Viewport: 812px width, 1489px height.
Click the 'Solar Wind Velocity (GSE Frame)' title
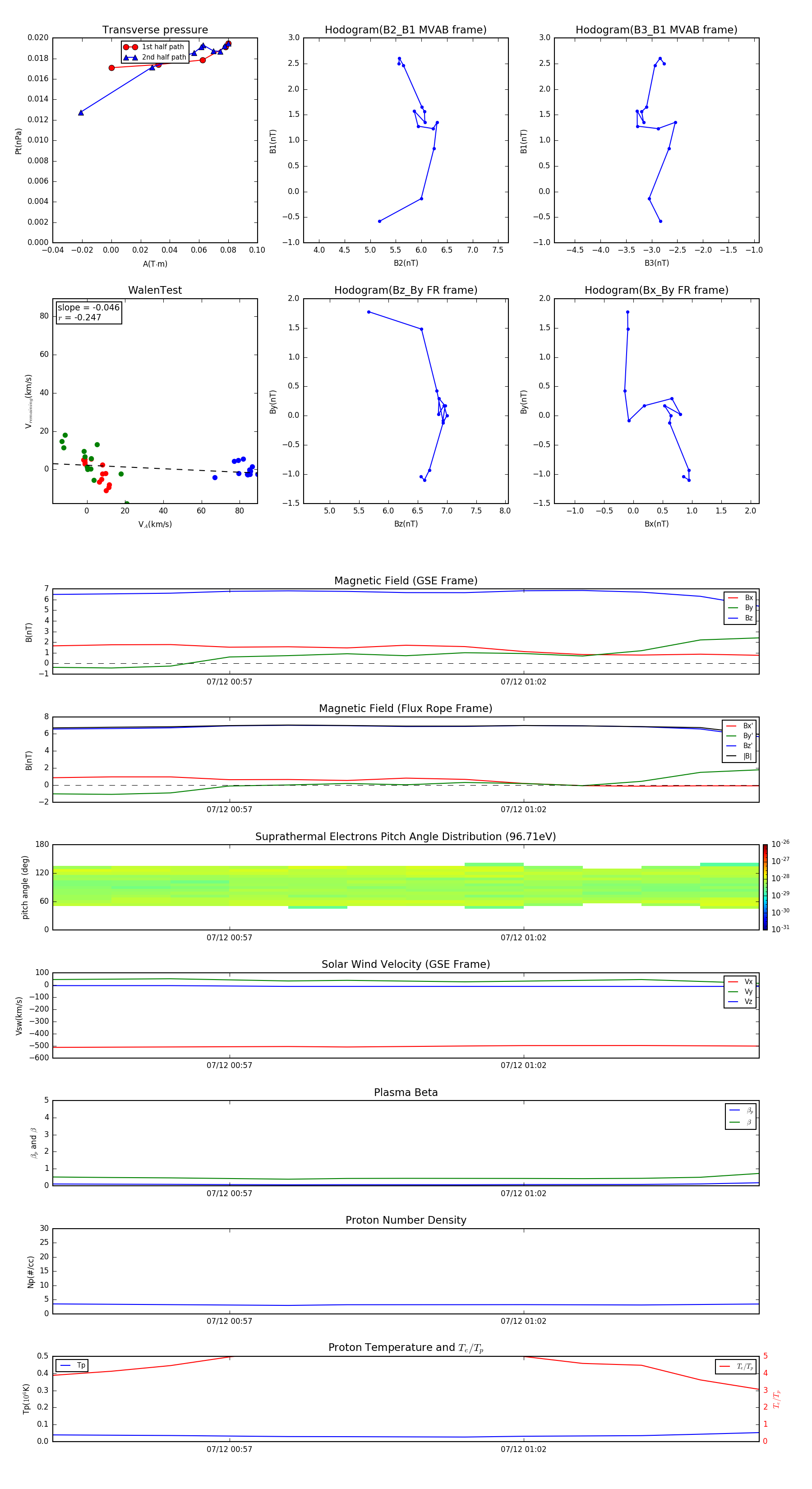click(406, 965)
